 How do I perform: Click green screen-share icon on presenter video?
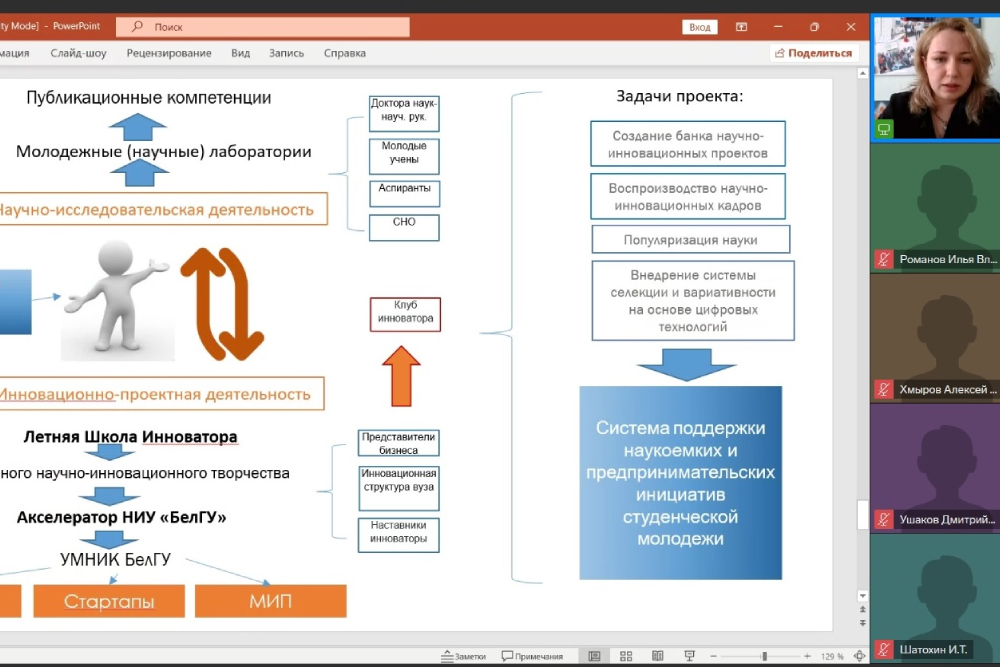tap(884, 129)
